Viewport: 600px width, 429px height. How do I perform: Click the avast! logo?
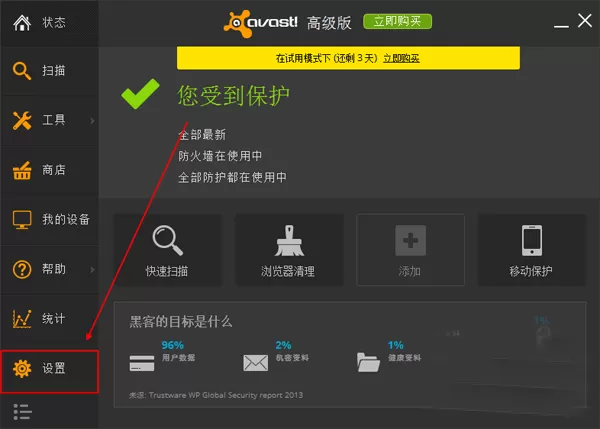coord(260,23)
